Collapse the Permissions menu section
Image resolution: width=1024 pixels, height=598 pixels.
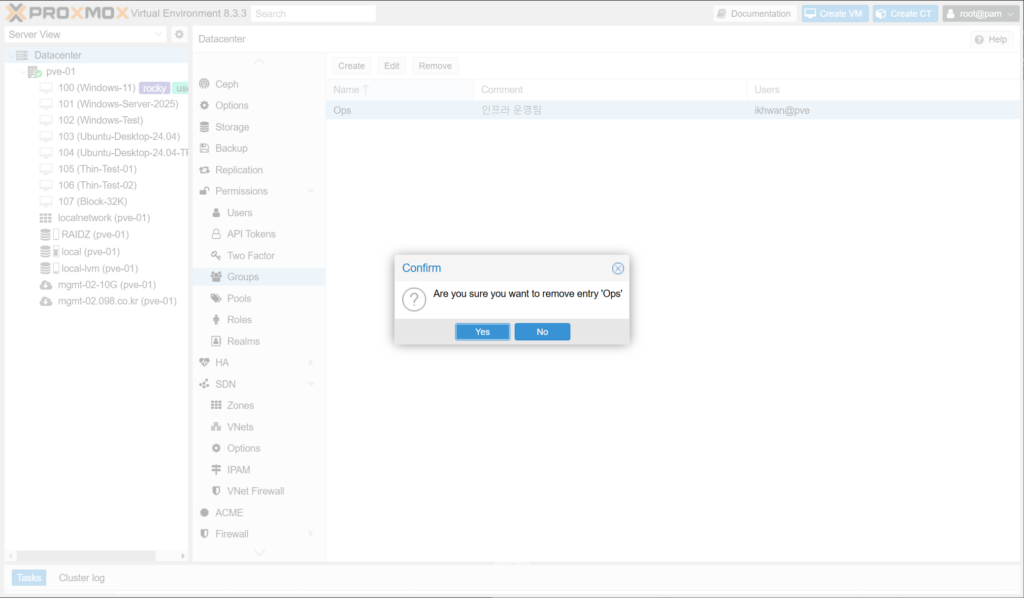pos(311,191)
